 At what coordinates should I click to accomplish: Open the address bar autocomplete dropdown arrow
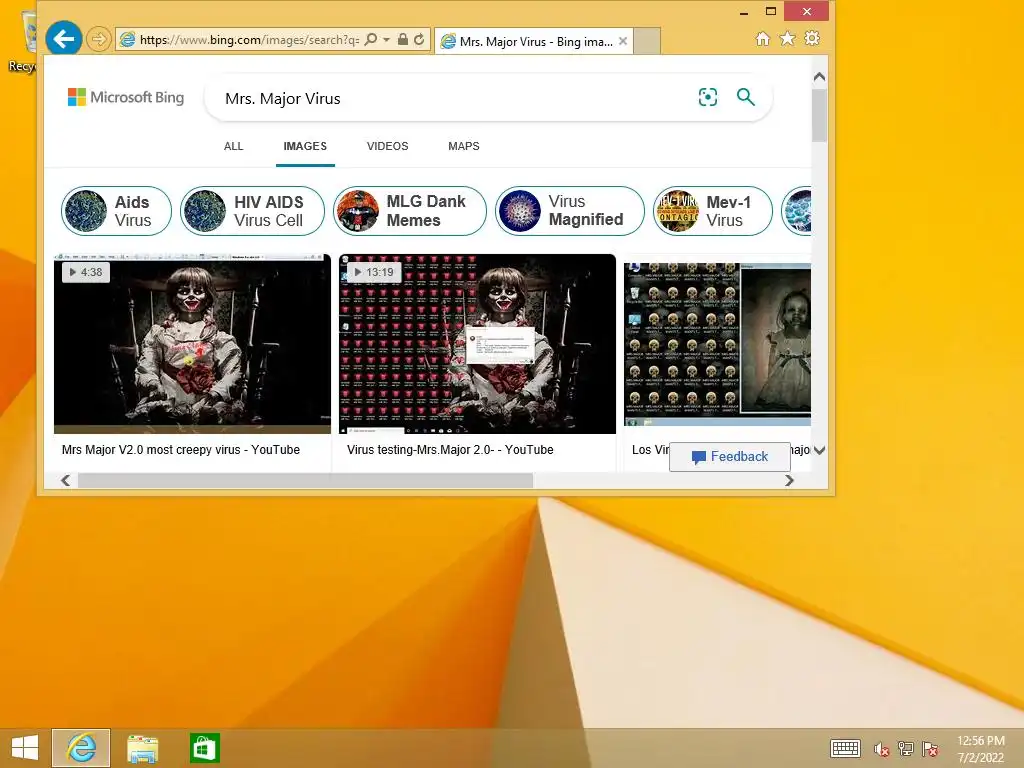pos(387,40)
